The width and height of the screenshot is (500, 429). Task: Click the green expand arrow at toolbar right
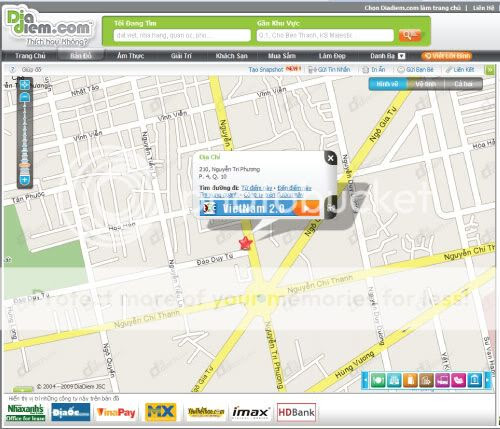tap(490, 70)
